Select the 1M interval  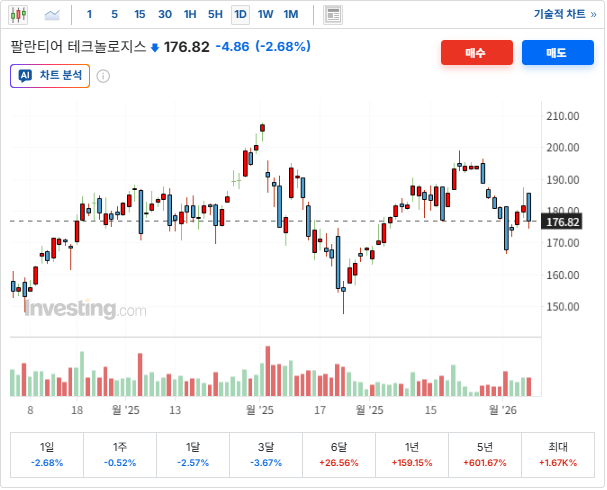[x=291, y=15]
